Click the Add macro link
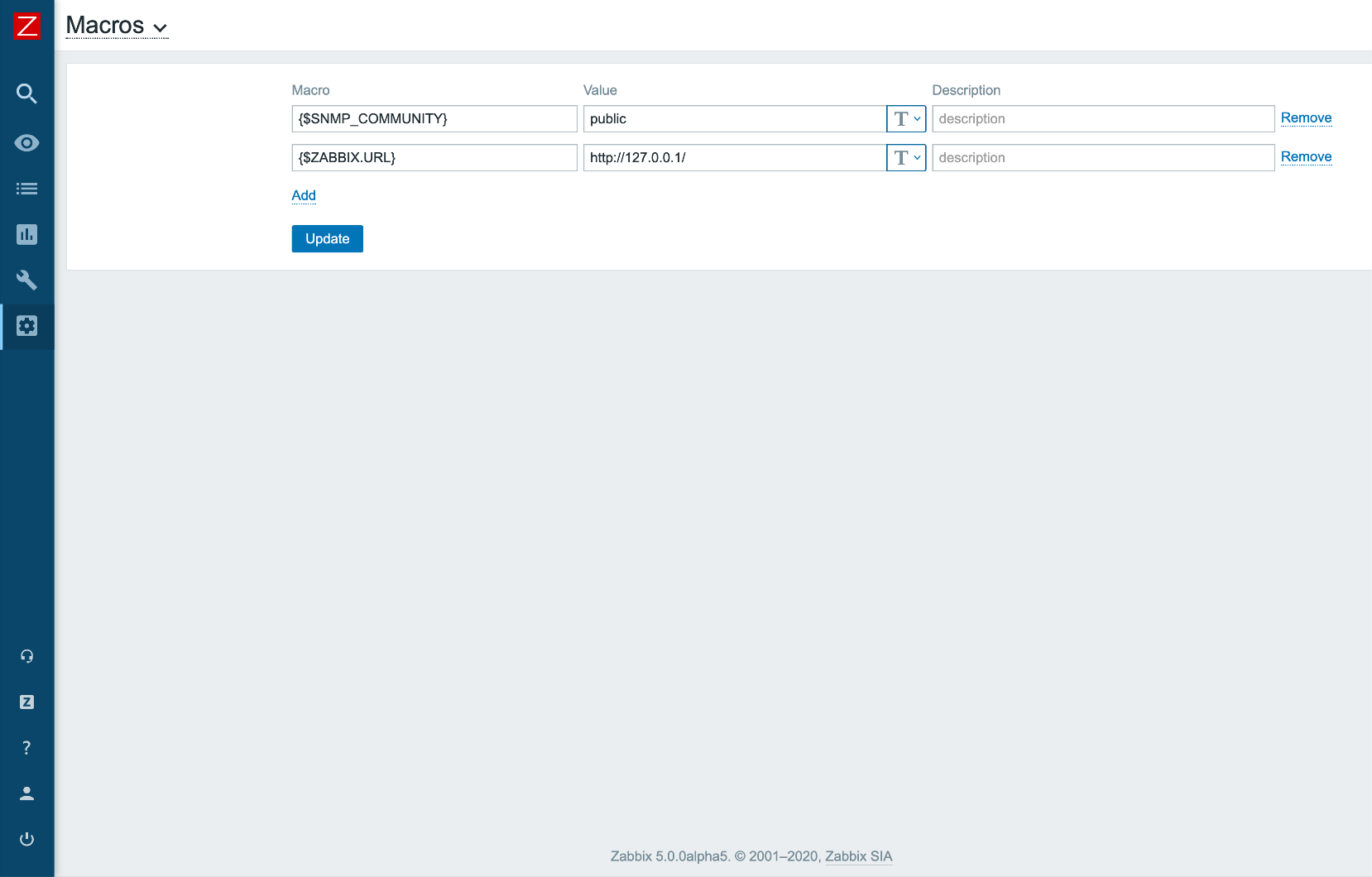This screenshot has height=877, width=1372. point(304,195)
